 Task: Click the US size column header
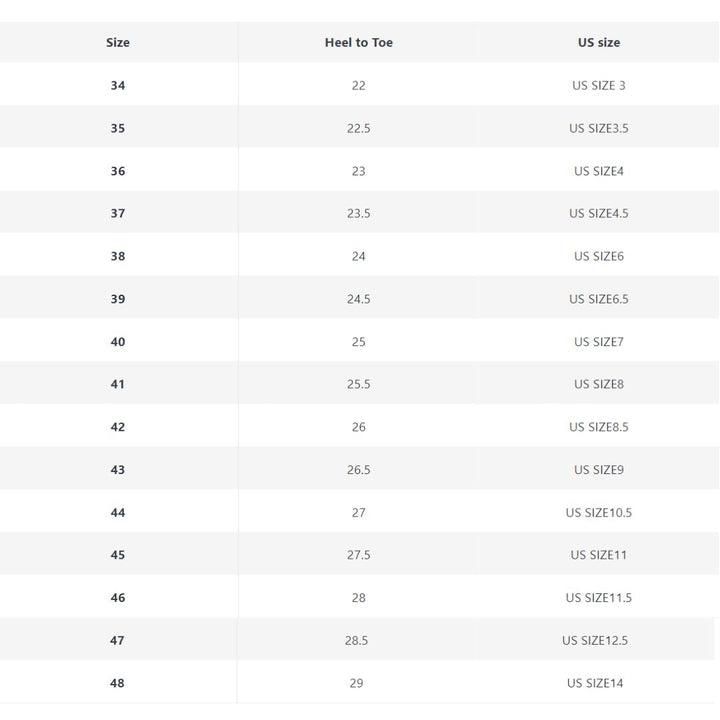[x=598, y=43]
